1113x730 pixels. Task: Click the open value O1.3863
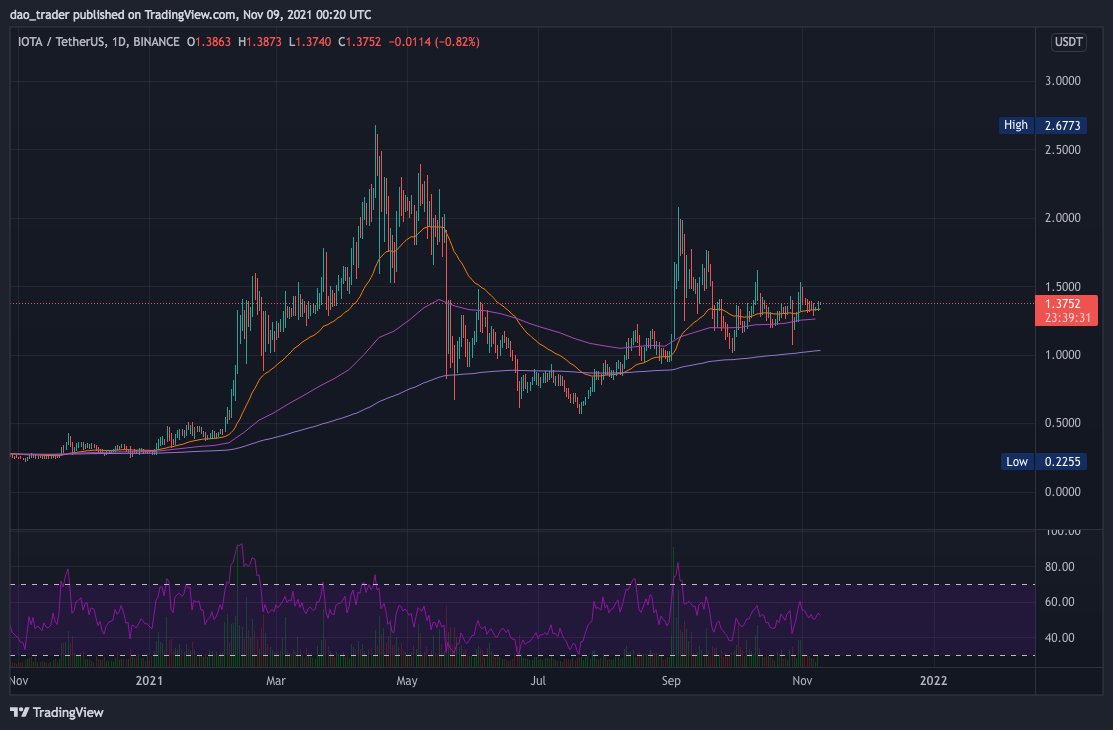(209, 42)
